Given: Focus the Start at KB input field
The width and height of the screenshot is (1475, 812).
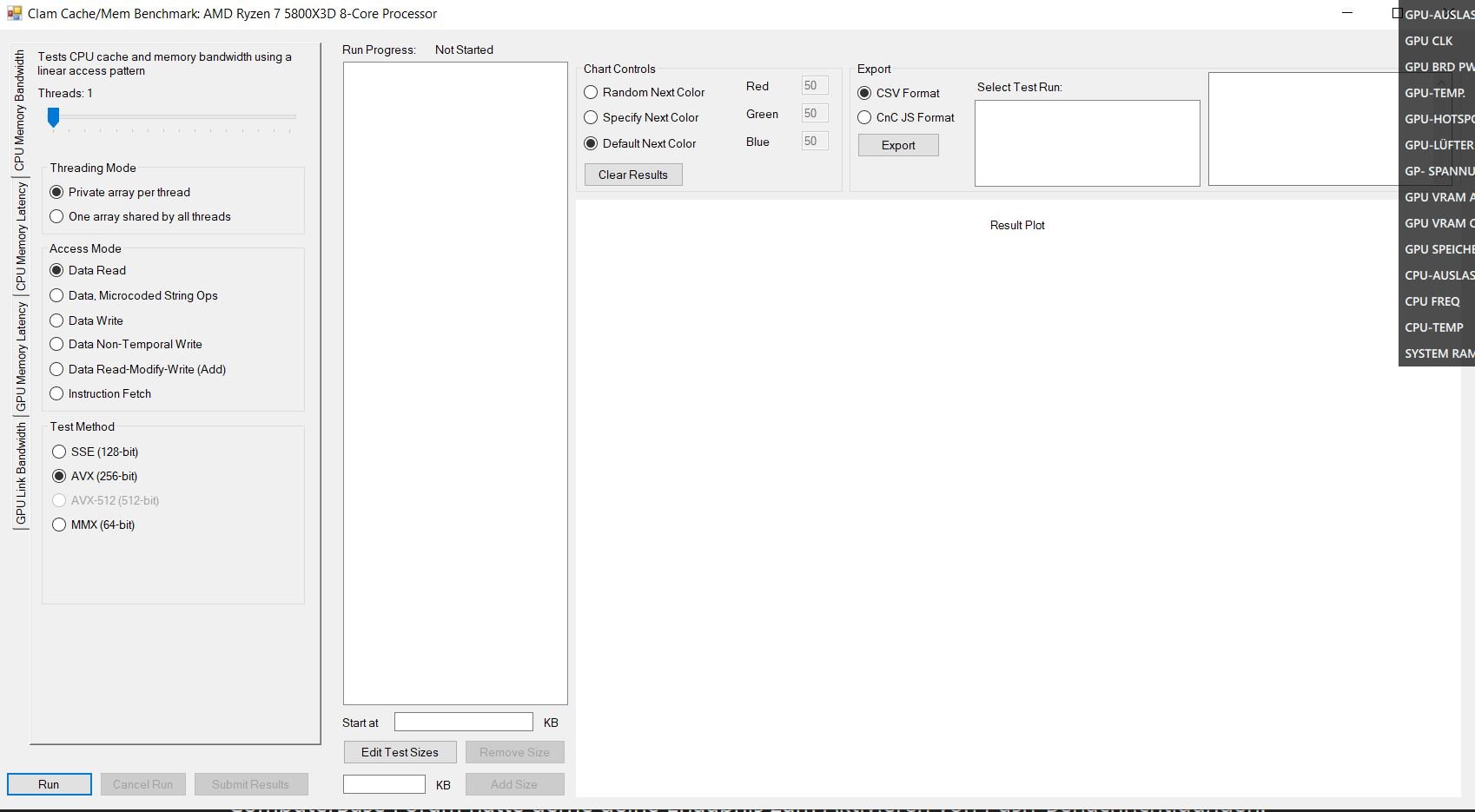Looking at the screenshot, I should (x=464, y=722).
